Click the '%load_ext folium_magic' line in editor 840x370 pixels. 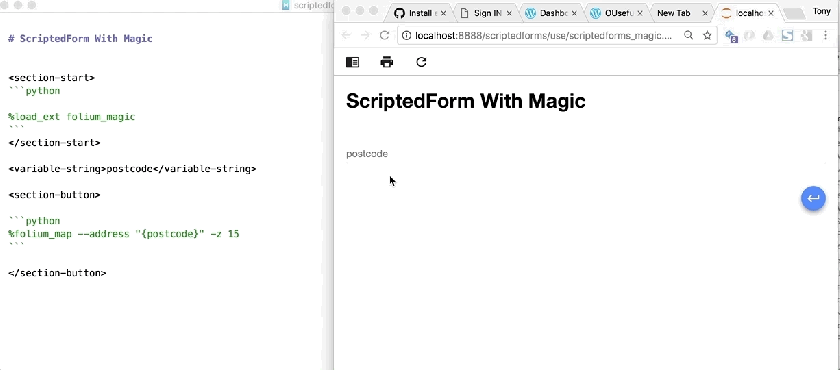point(71,117)
